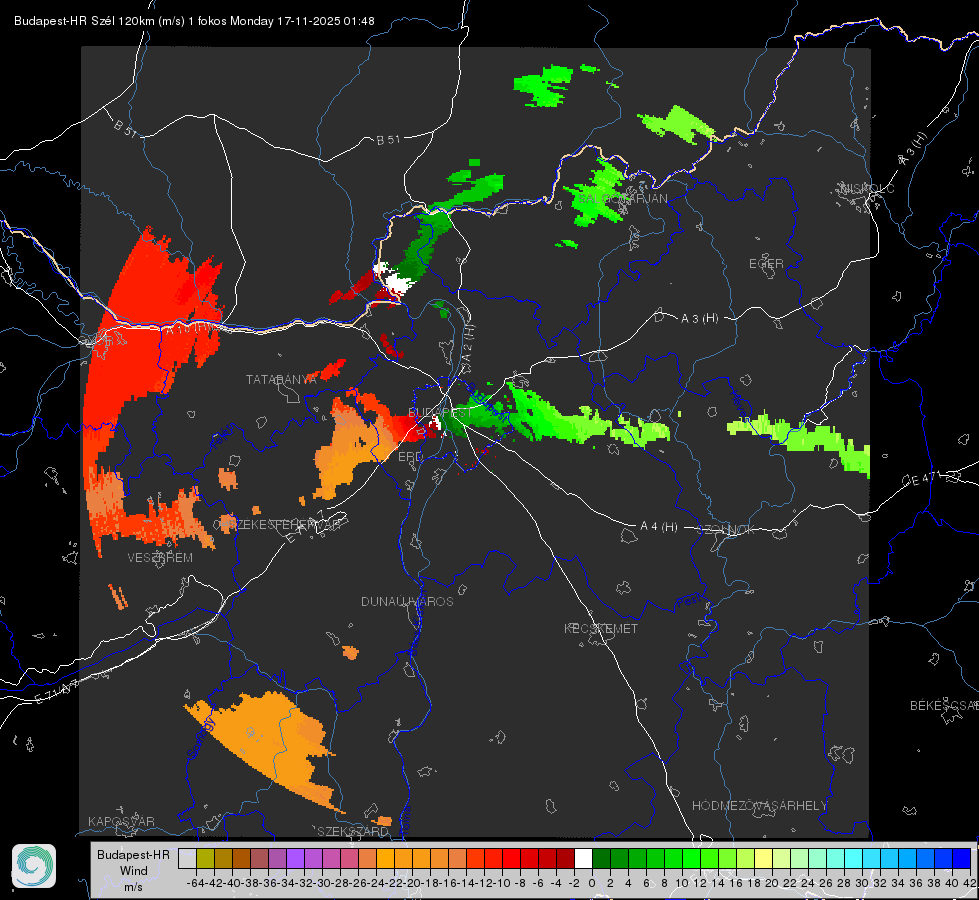Select the dark red swatch between -4 and -2
979x900 pixels.
pyautogui.click(x=565, y=859)
